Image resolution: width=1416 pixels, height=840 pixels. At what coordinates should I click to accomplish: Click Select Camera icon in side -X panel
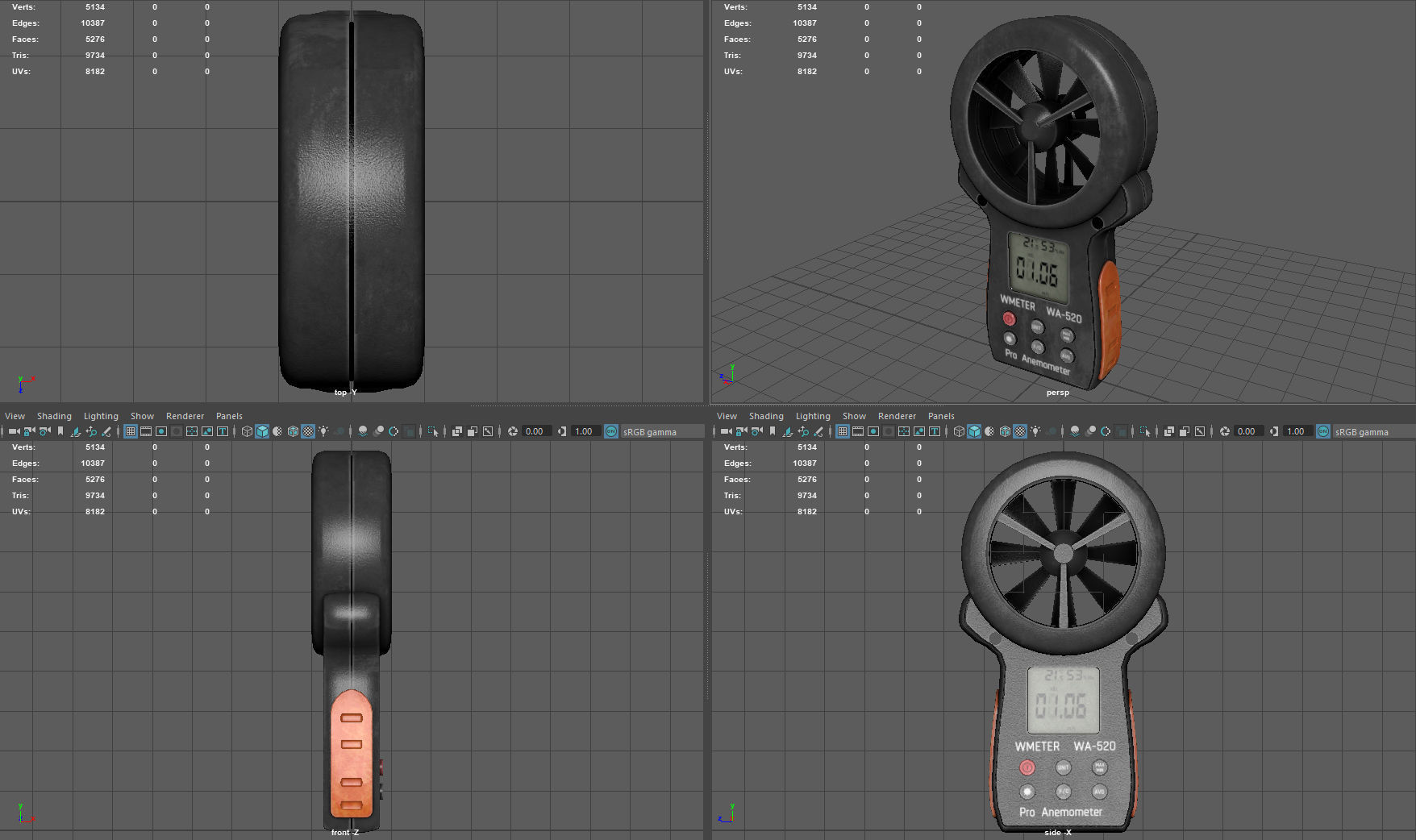tap(727, 431)
